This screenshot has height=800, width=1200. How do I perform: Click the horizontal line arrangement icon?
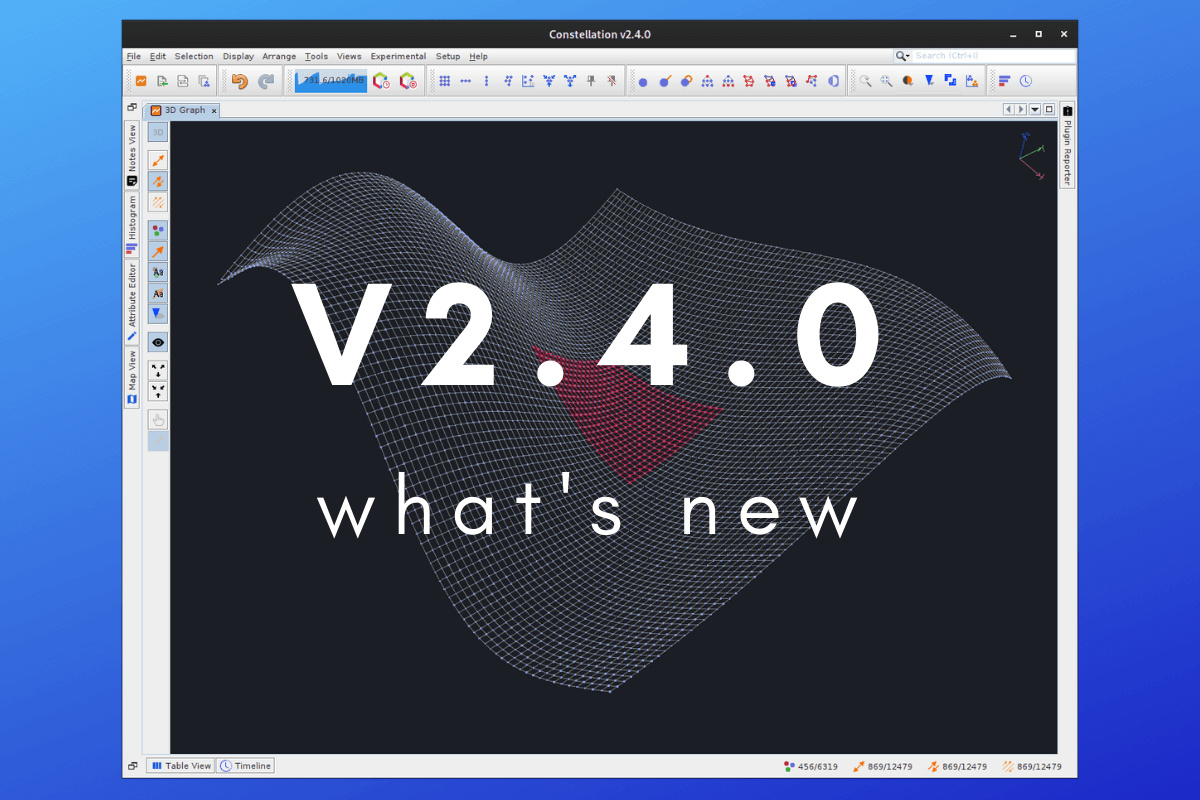tap(466, 82)
